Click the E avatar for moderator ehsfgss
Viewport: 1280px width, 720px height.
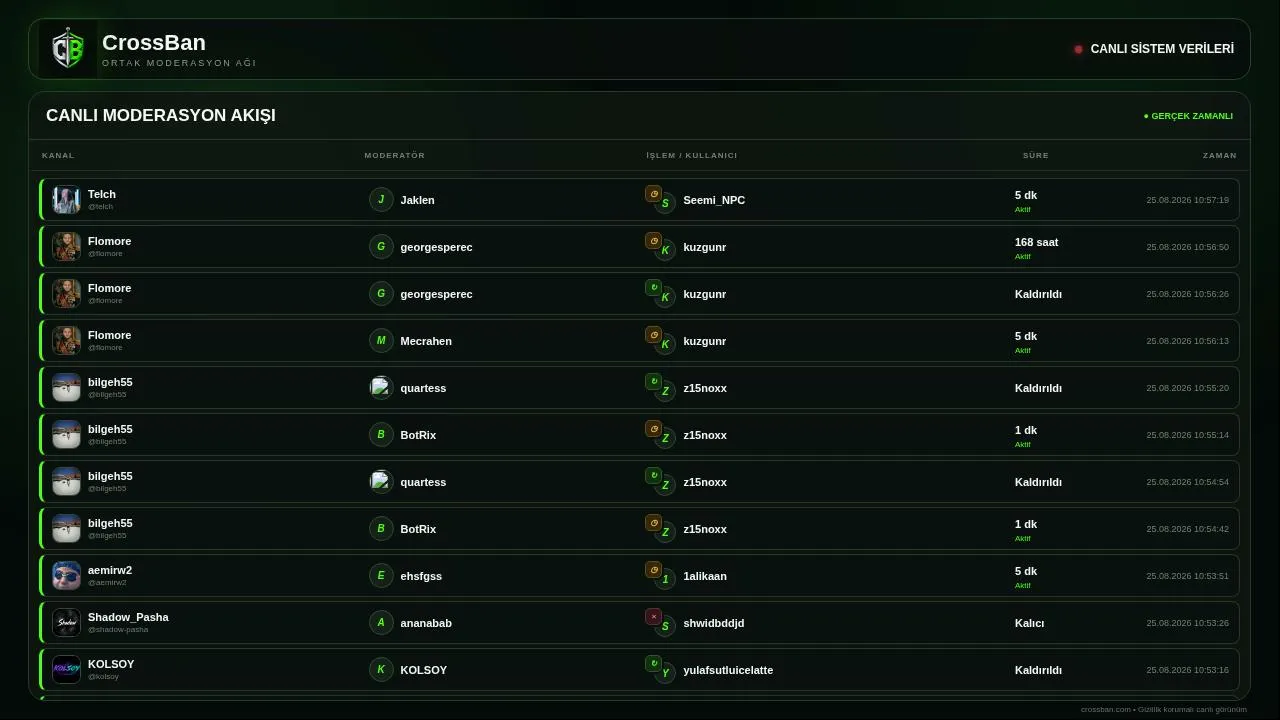click(381, 576)
